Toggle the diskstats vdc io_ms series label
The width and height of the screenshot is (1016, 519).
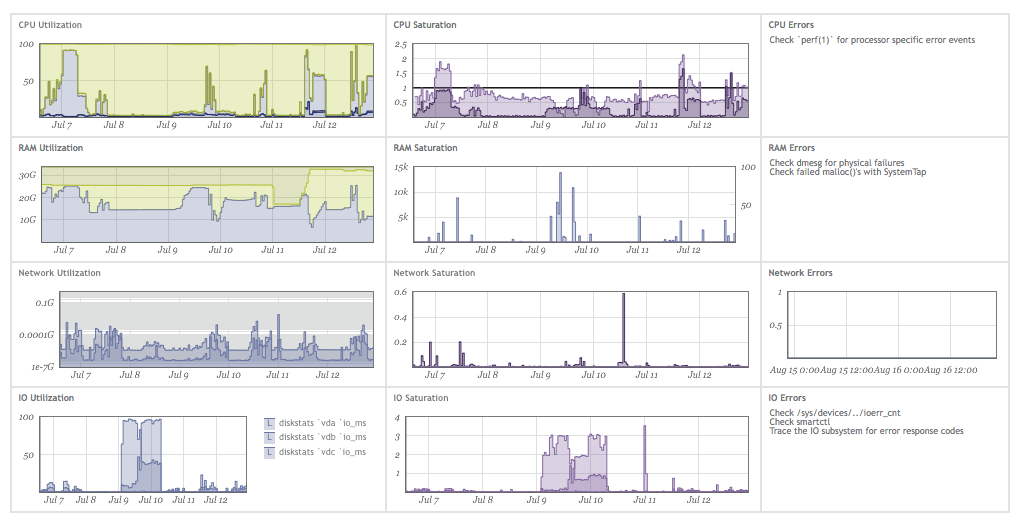pyautogui.click(x=322, y=452)
